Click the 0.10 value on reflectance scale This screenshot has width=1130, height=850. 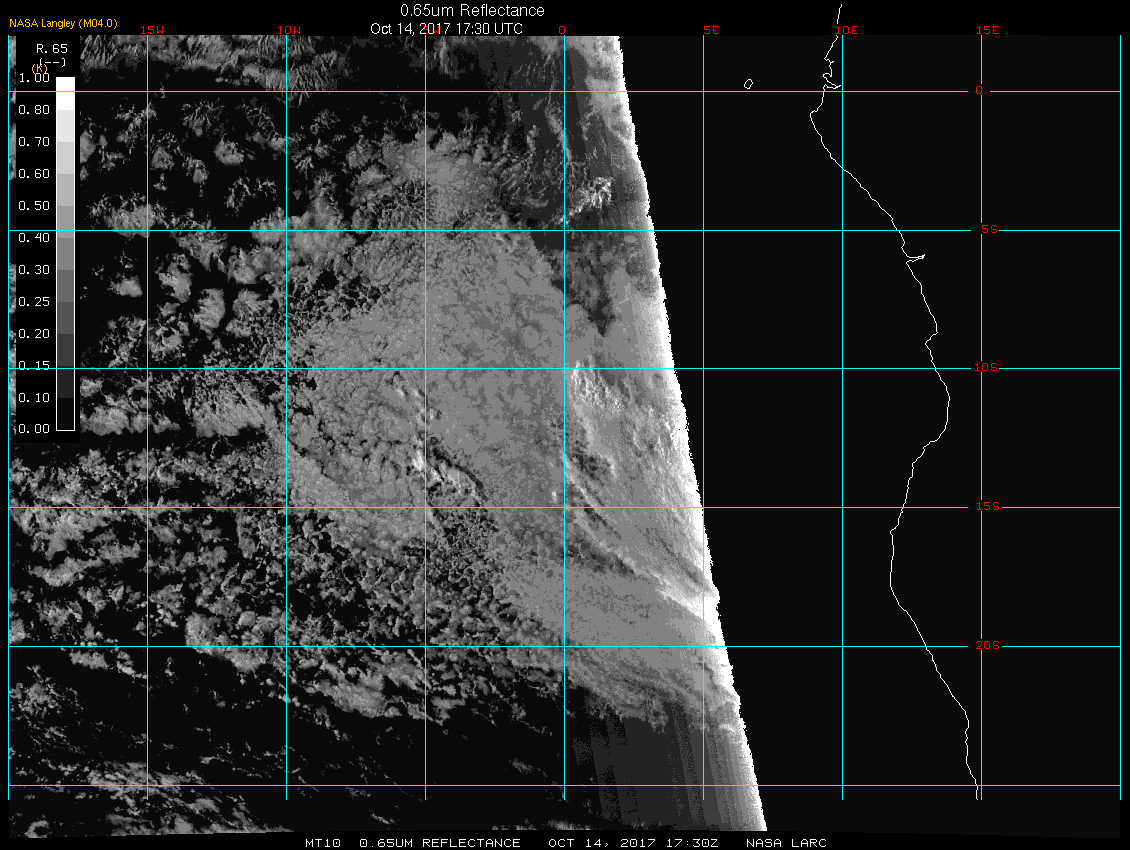coord(34,397)
